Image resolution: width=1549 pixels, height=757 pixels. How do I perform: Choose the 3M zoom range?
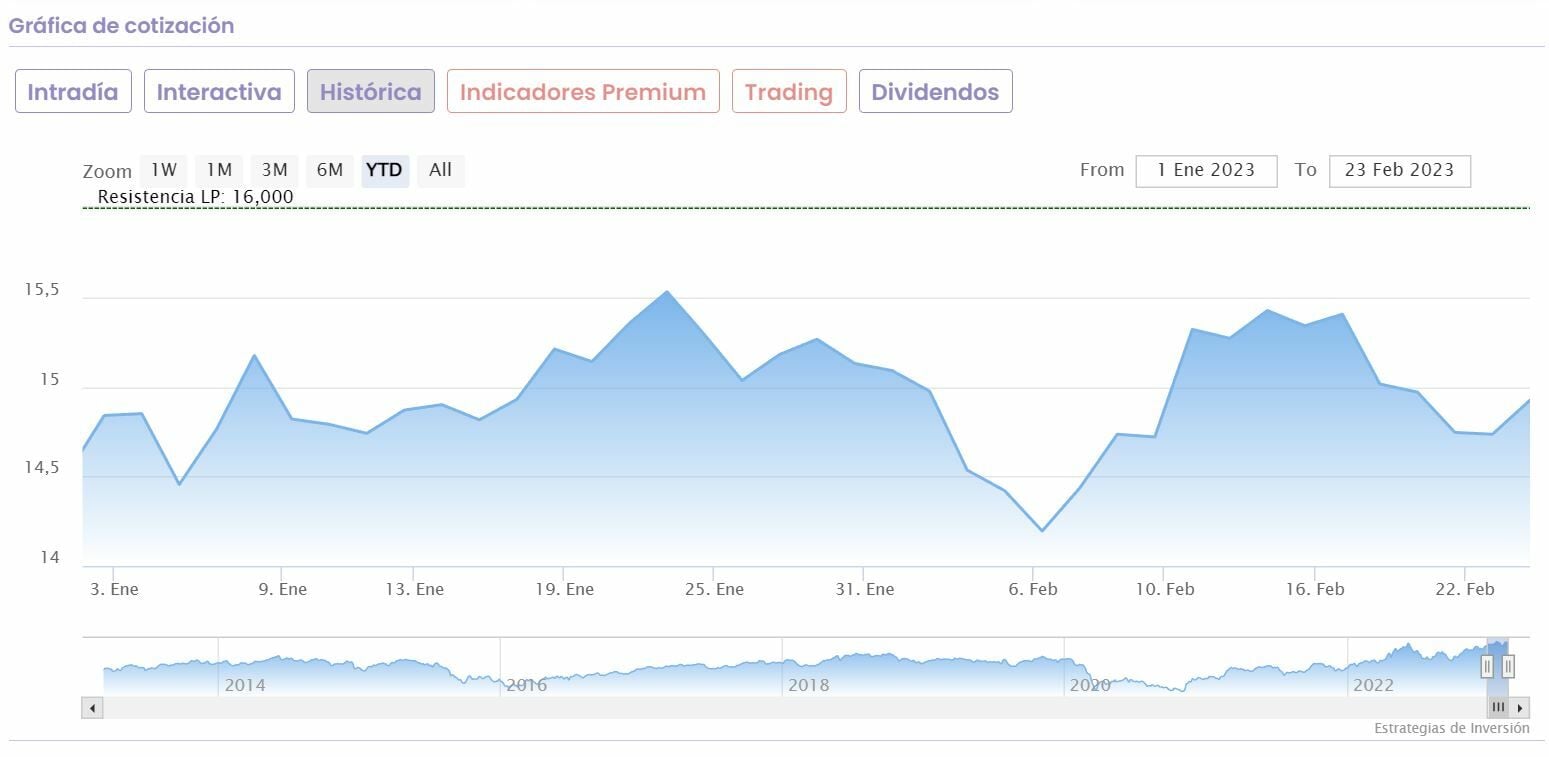pos(274,170)
